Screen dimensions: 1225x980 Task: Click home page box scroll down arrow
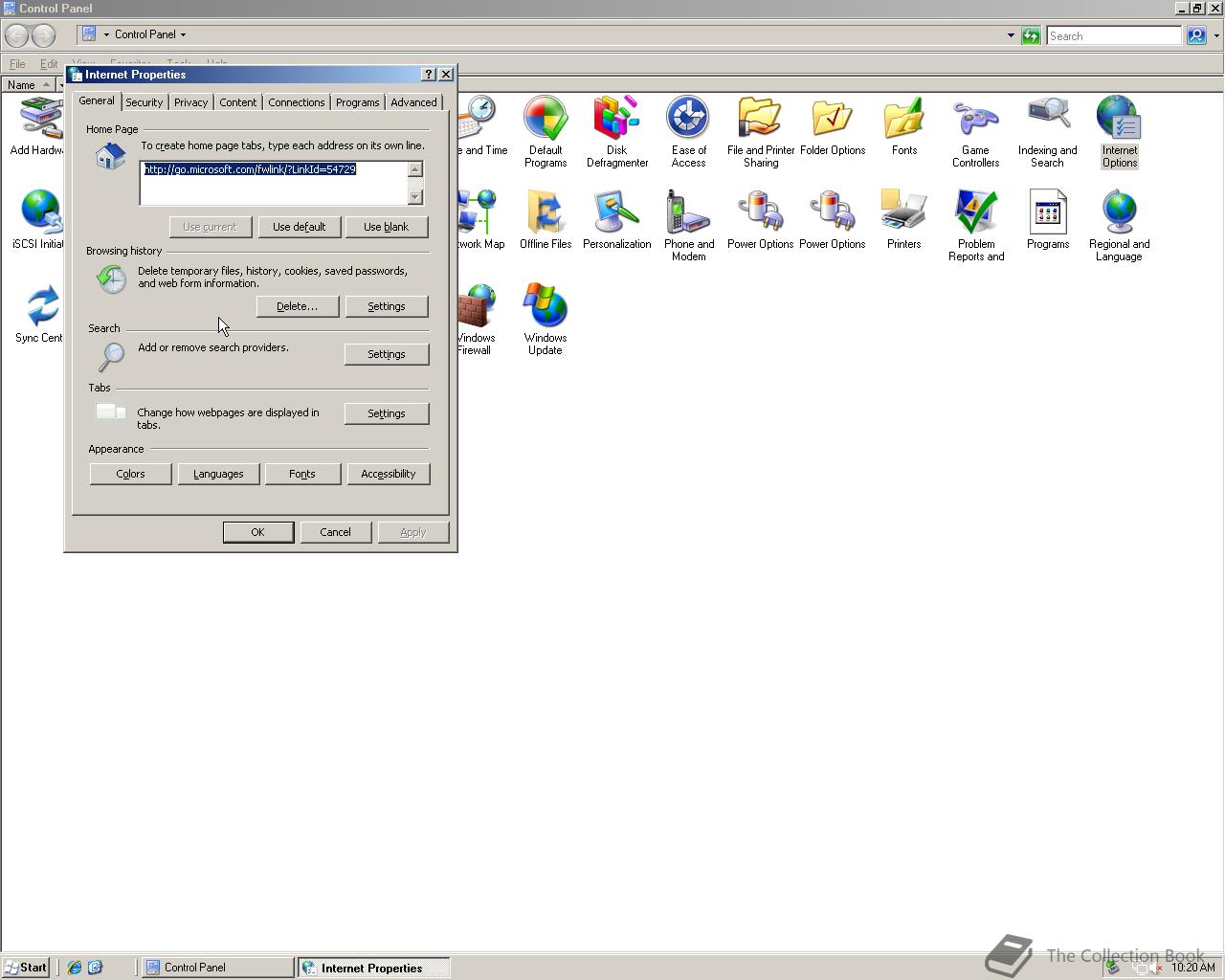[x=414, y=197]
